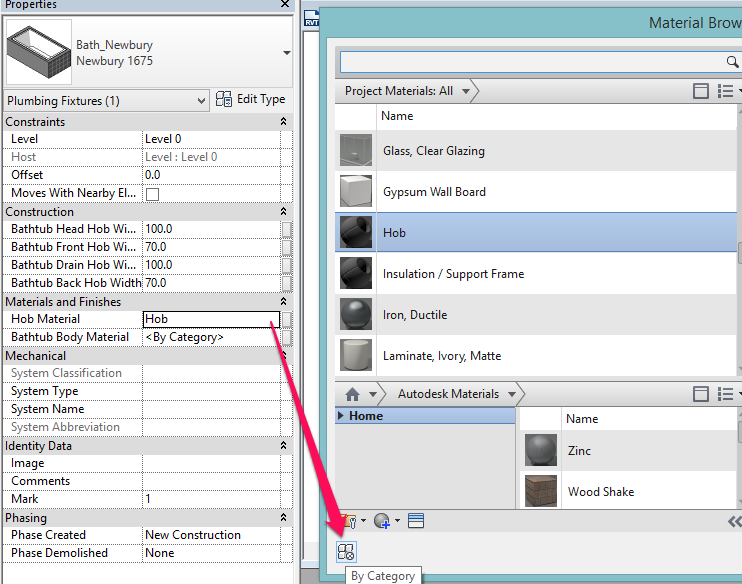The width and height of the screenshot is (742, 584).
Task: Sort project materials by Name header
Action: (x=397, y=116)
